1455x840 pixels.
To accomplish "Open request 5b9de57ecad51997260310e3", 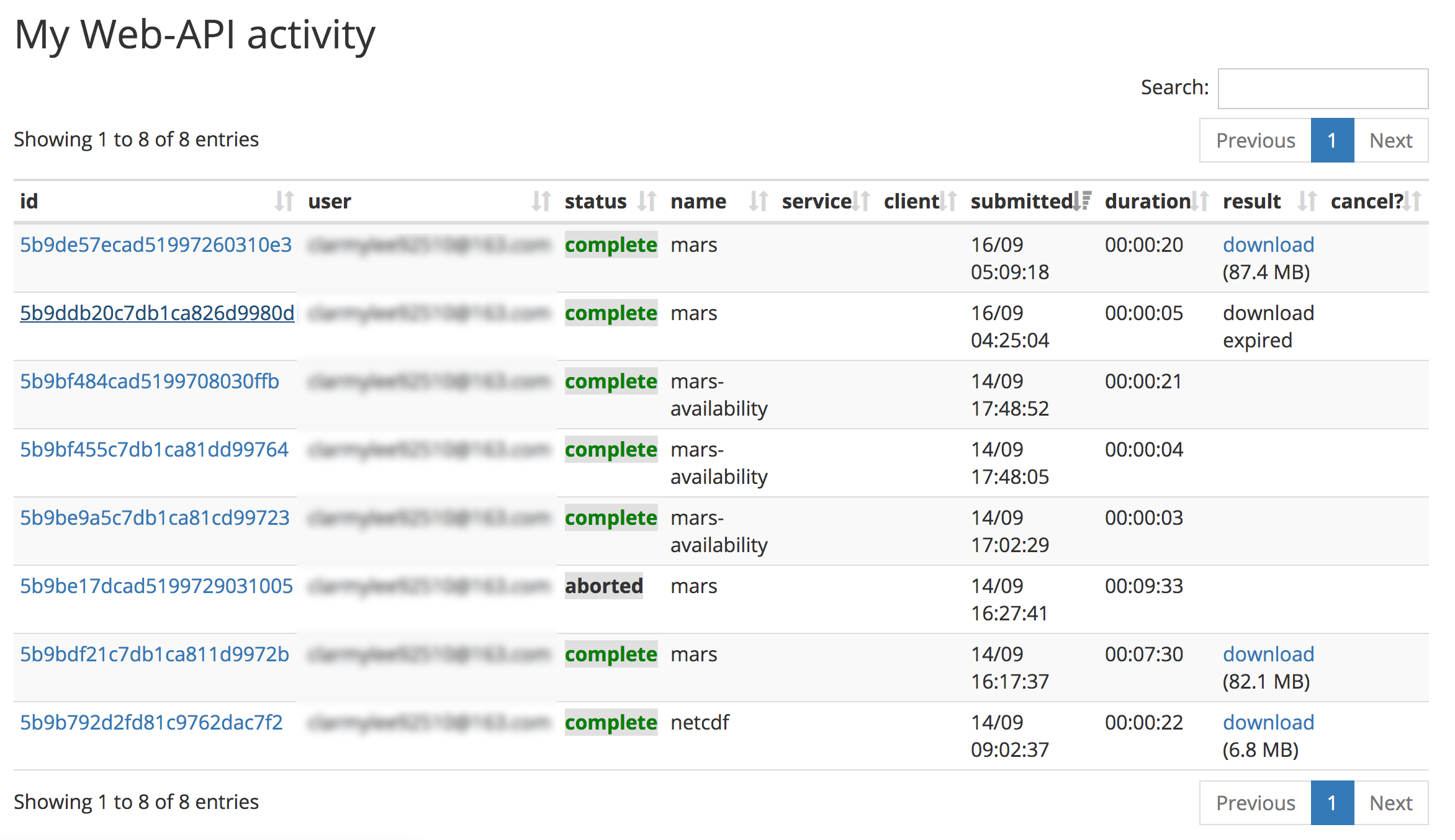I will 156,245.
